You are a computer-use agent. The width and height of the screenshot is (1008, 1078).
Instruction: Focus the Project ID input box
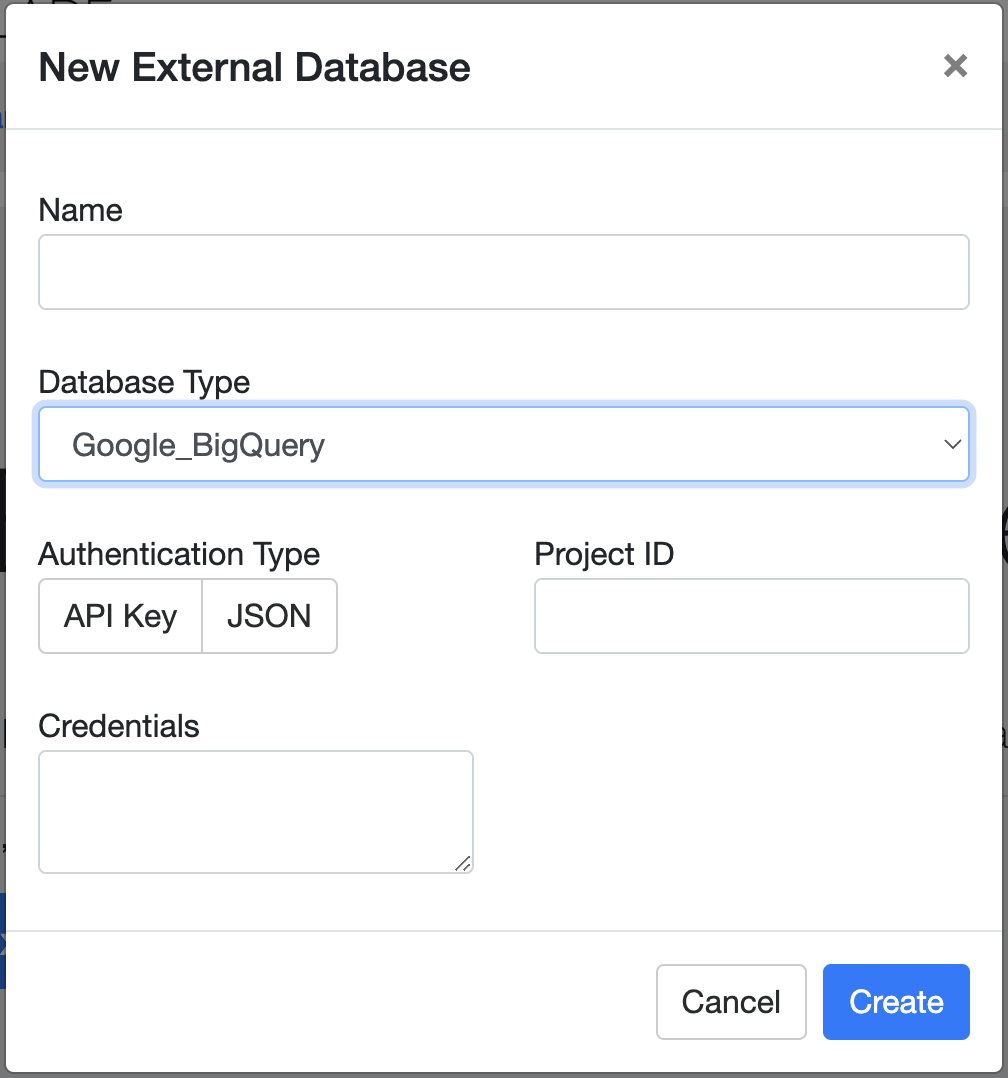coord(751,616)
